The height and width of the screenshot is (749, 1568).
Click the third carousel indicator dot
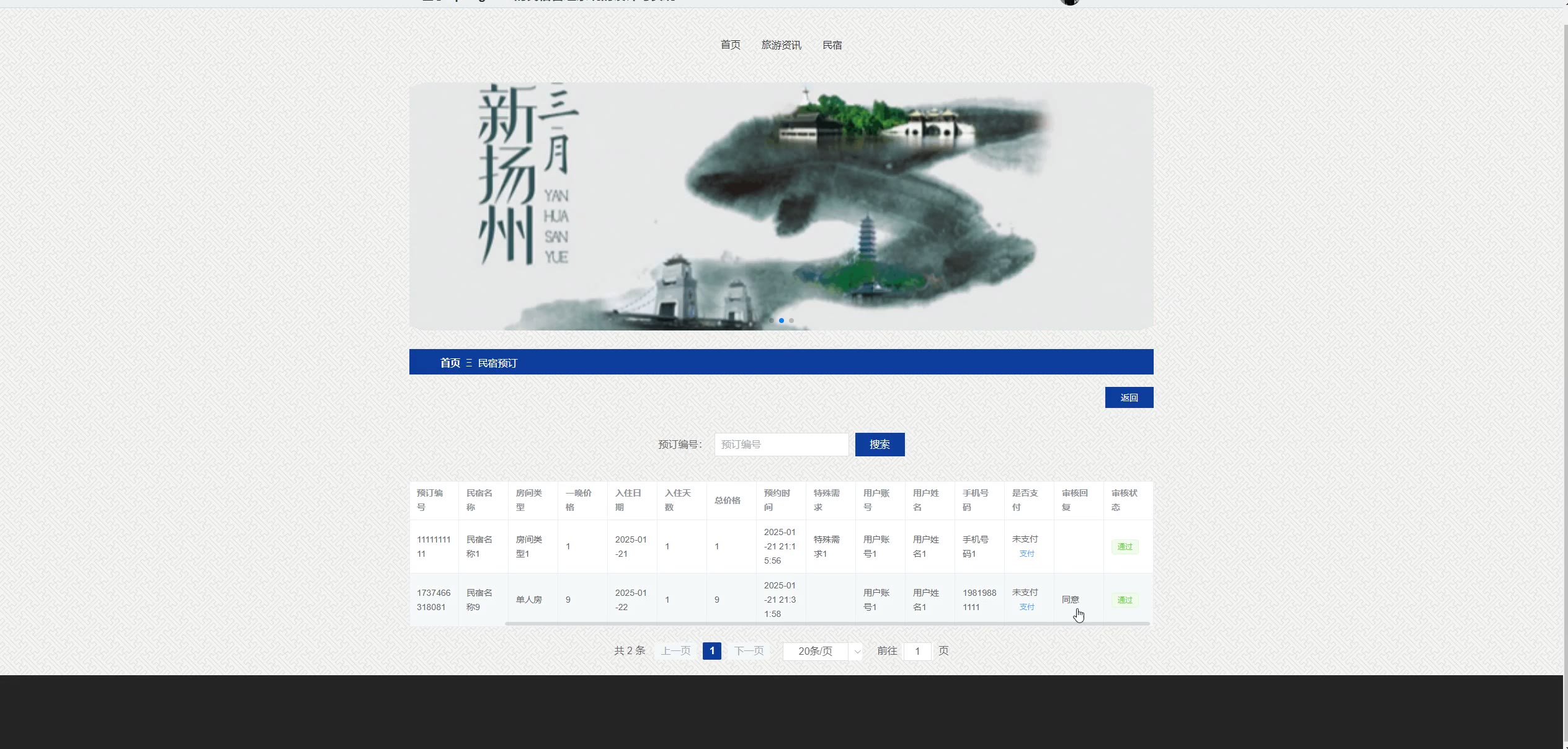(791, 321)
